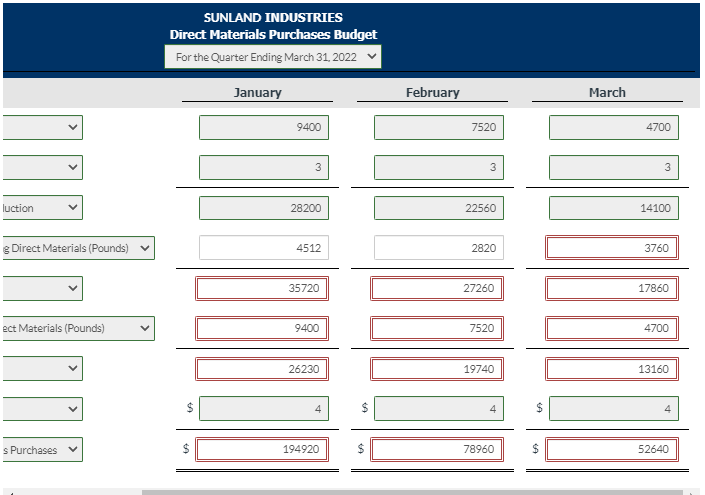Screen dimensions: 705x495
Task: Open the row label dropdown beside 26230
Action: pyautogui.click(x=43, y=368)
